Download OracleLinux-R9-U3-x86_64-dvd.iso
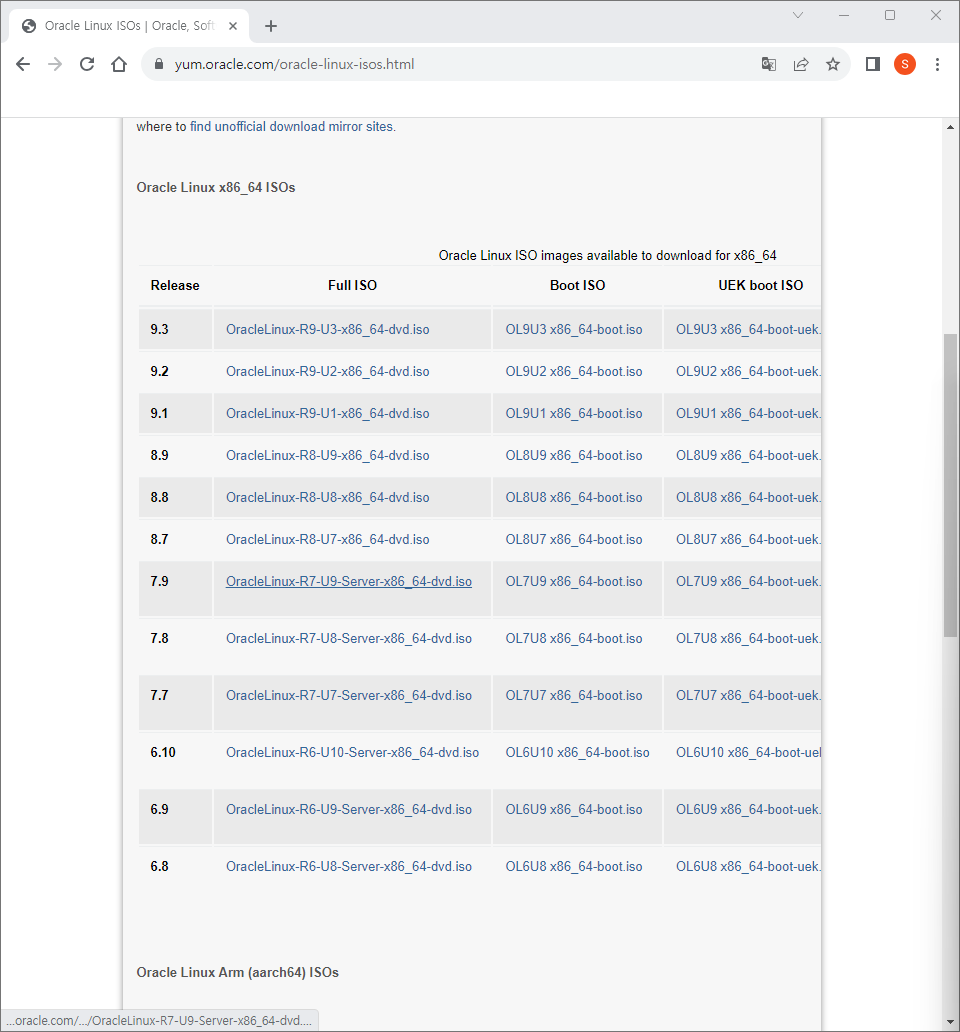 click(328, 329)
